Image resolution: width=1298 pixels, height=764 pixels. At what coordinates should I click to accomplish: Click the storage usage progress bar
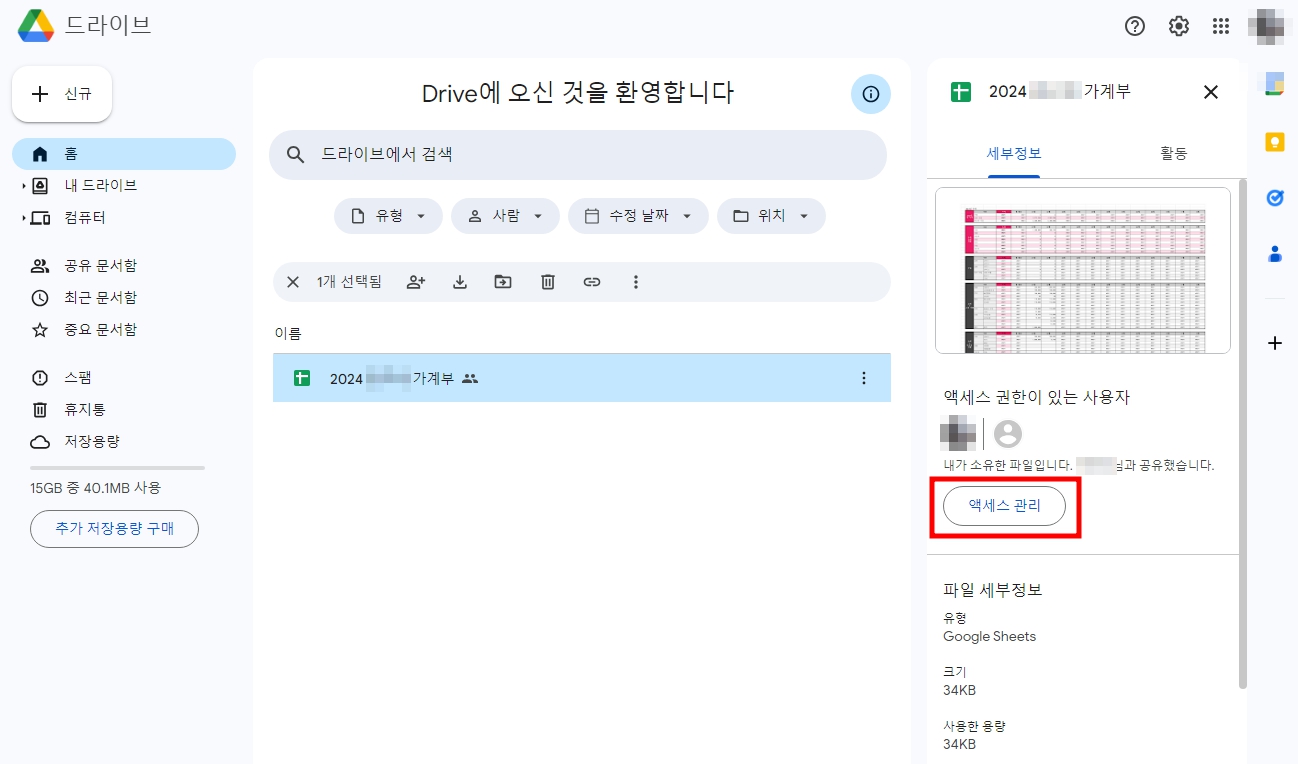pyautogui.click(x=117, y=468)
